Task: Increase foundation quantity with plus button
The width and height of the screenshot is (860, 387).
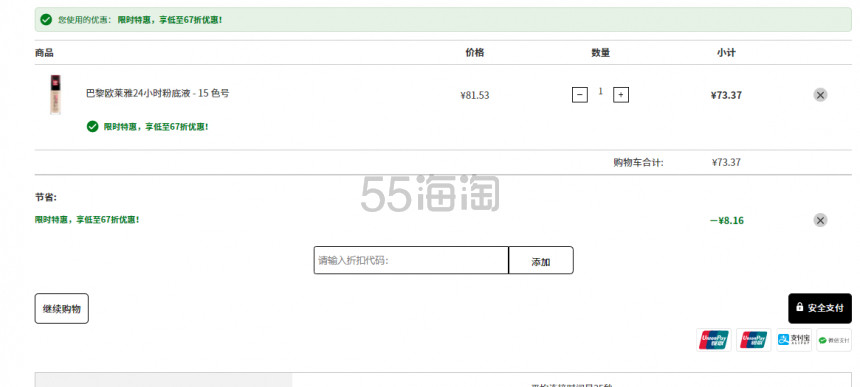Action: [621, 95]
